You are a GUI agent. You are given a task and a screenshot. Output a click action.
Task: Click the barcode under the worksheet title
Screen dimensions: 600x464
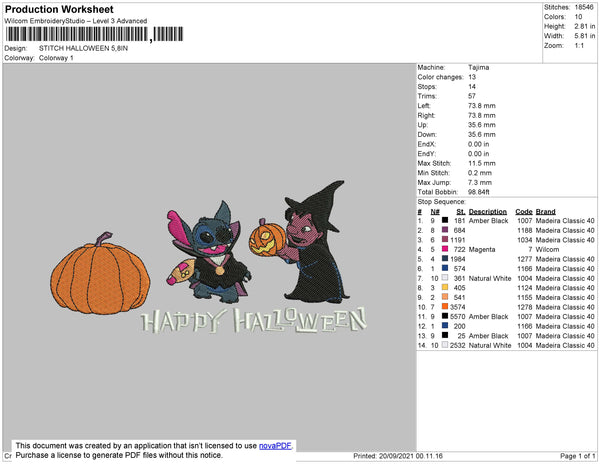95,34
